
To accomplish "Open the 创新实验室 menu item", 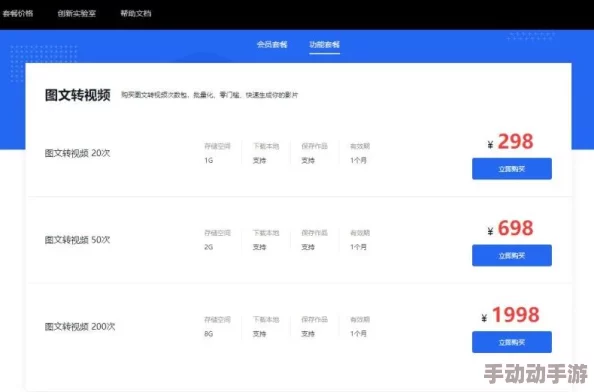I will pyautogui.click(x=77, y=14).
